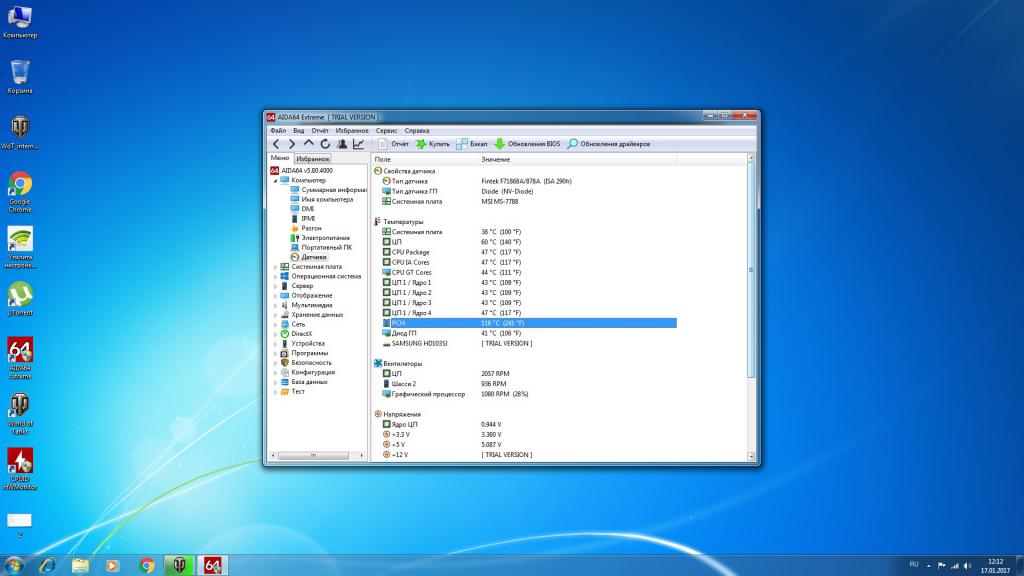Click the vertical scrollbar in sensor list
This screenshot has height=576, width=1024.
751,270
